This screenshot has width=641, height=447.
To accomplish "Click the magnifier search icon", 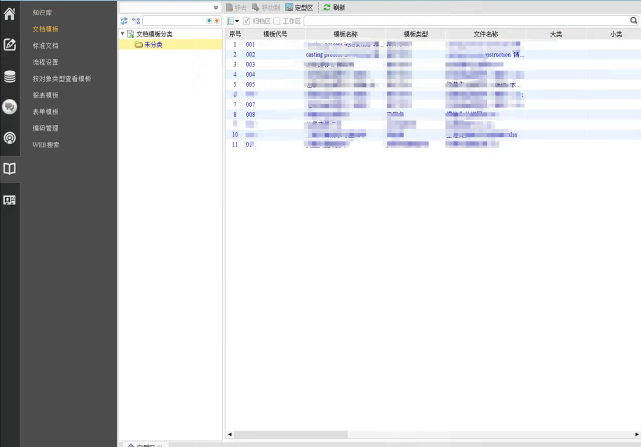I will [x=633, y=20].
